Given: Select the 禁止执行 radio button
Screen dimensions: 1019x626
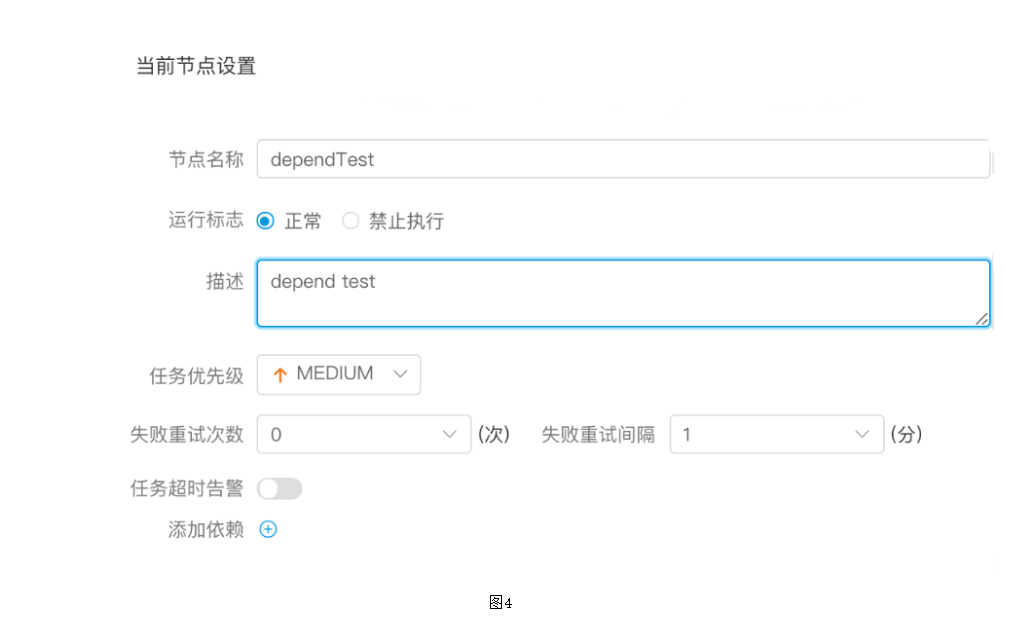Looking at the screenshot, I should 350,221.
